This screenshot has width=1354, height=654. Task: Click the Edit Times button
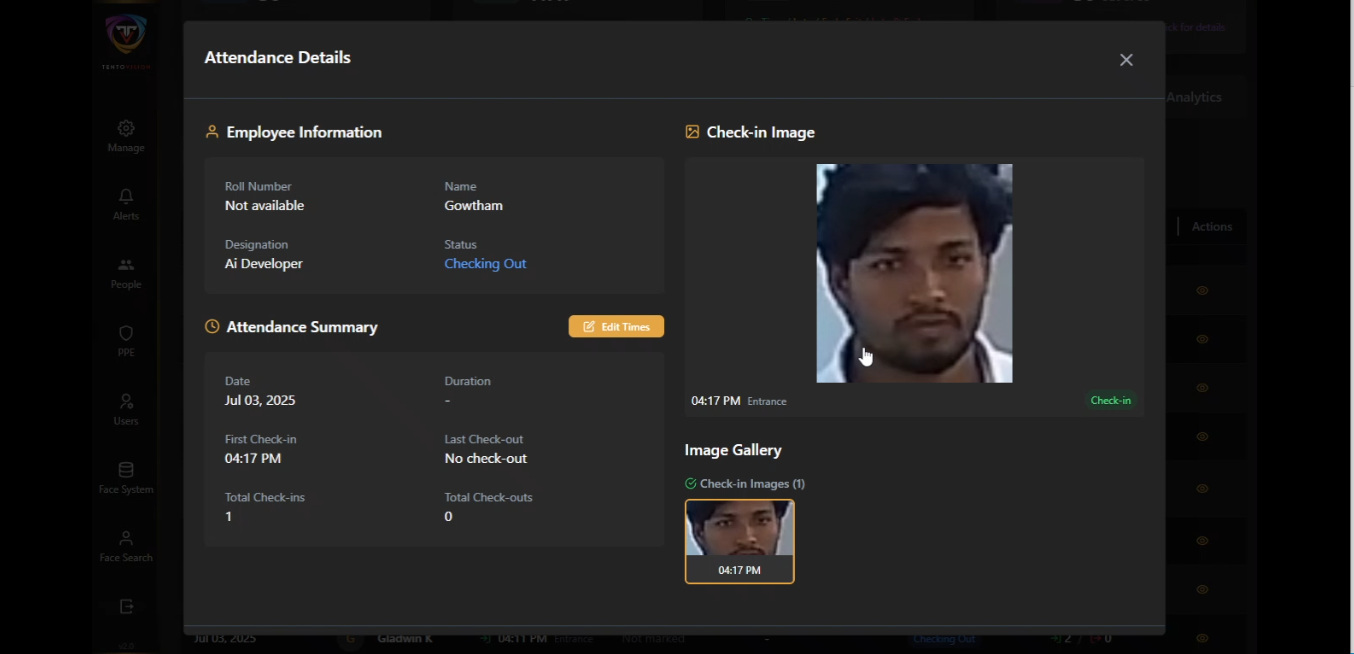615,326
